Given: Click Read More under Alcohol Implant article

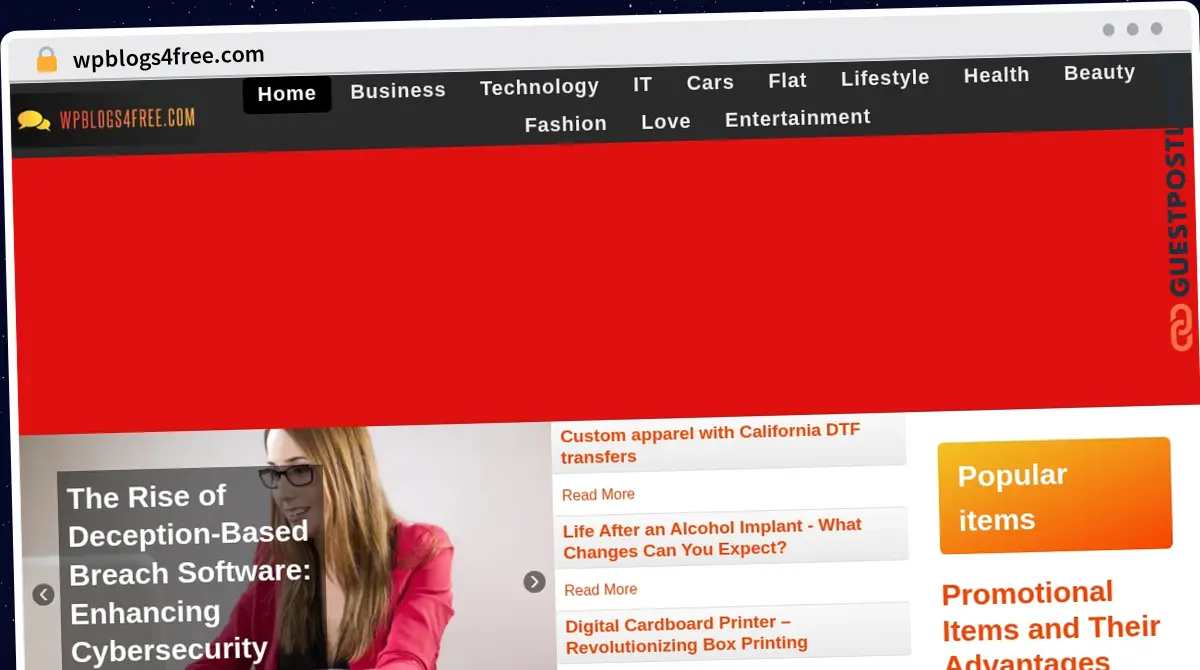Looking at the screenshot, I should (600, 590).
